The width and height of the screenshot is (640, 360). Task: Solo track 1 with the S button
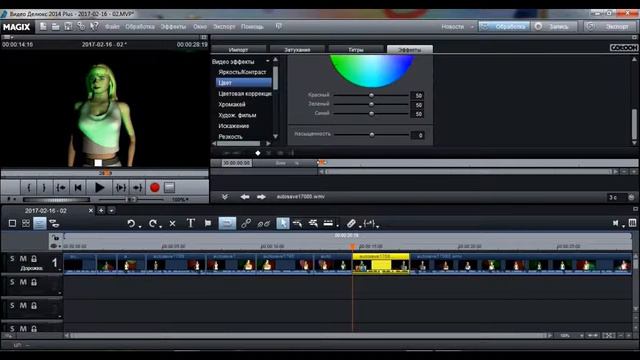[x=12, y=259]
